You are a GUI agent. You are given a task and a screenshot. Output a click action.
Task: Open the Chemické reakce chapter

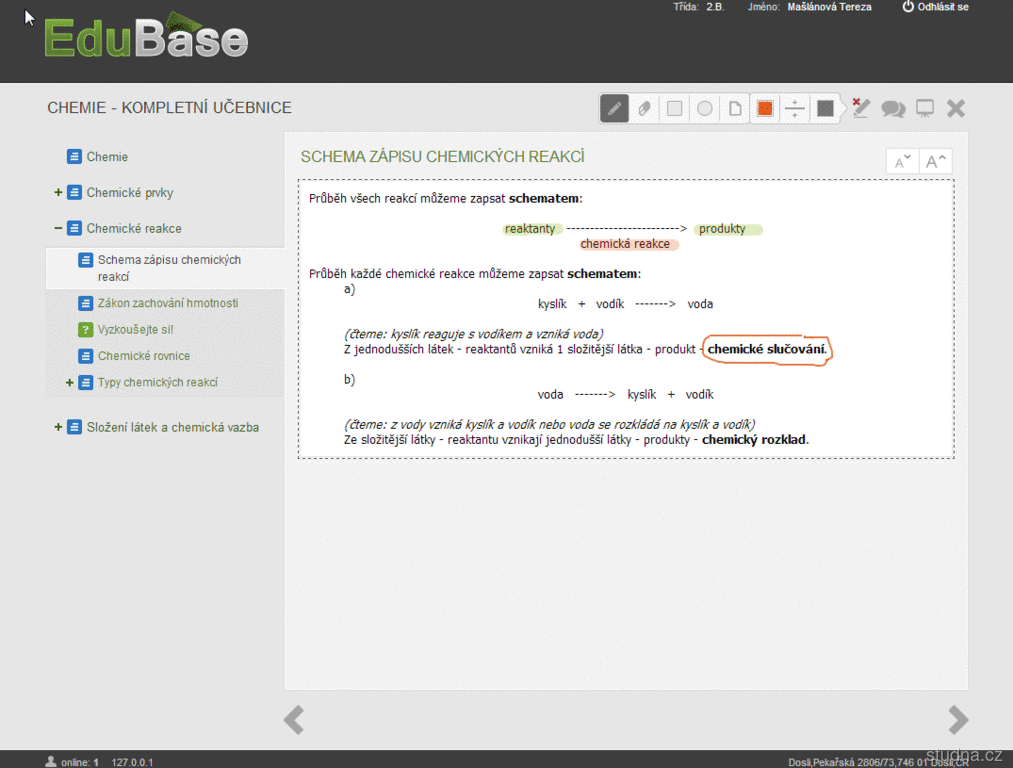tap(134, 228)
